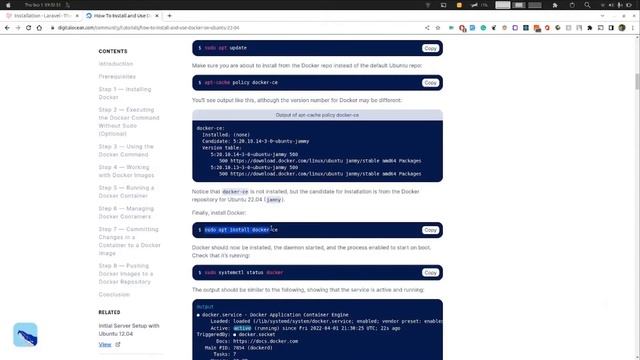
Task: Click the inline 'docker-ce' code word
Action: pyautogui.click(x=235, y=191)
